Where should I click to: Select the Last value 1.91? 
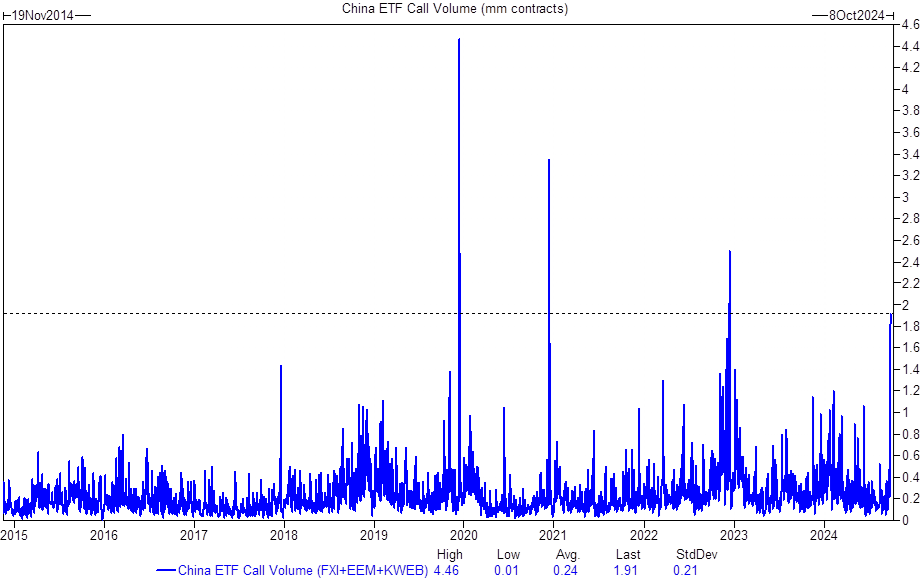point(626,570)
